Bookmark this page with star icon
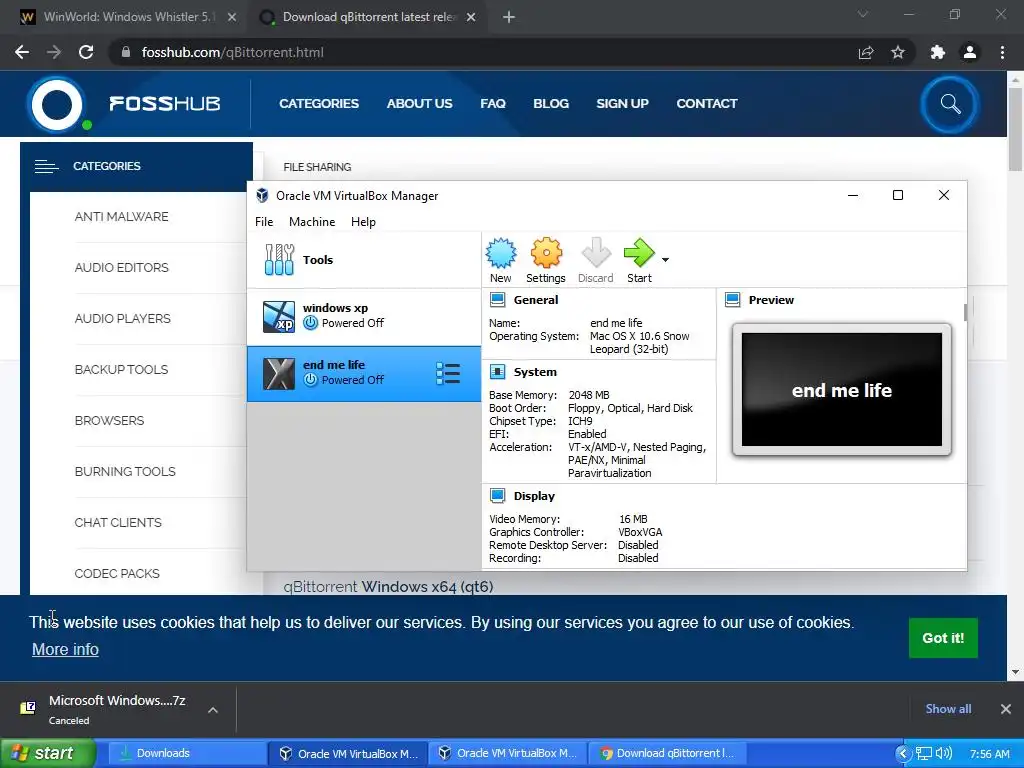The height and width of the screenshot is (768, 1024). (x=898, y=52)
